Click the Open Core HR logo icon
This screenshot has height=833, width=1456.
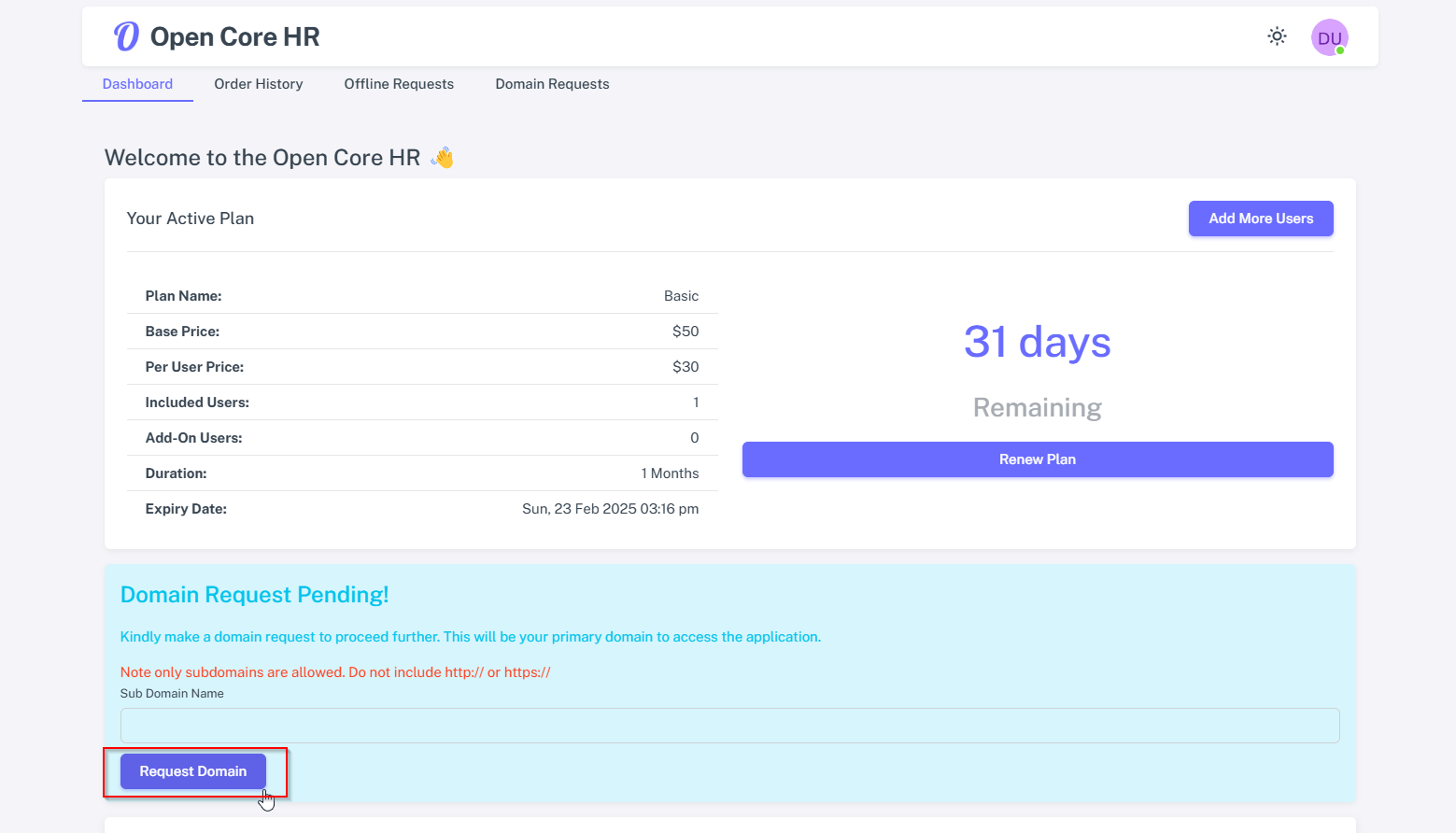click(126, 36)
